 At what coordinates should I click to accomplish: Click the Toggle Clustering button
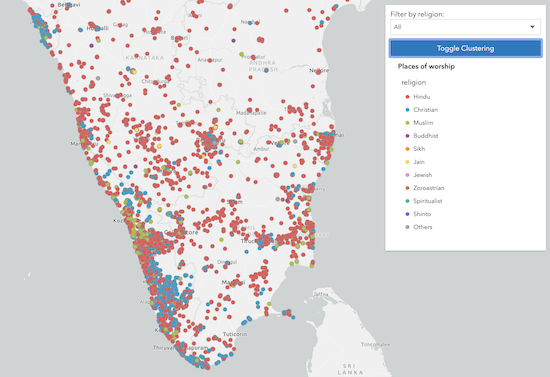465,48
